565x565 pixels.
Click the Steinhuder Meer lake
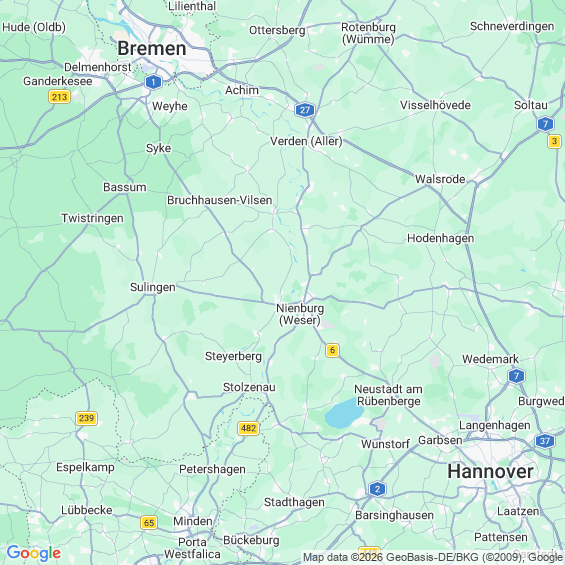click(341, 414)
